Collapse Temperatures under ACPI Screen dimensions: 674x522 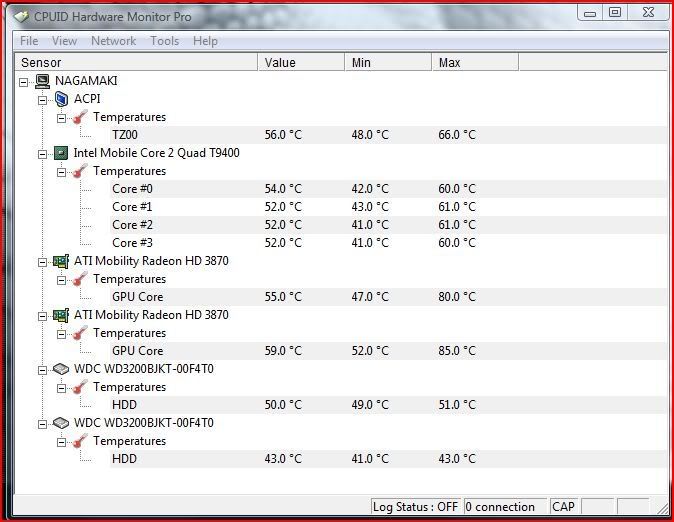[61, 118]
